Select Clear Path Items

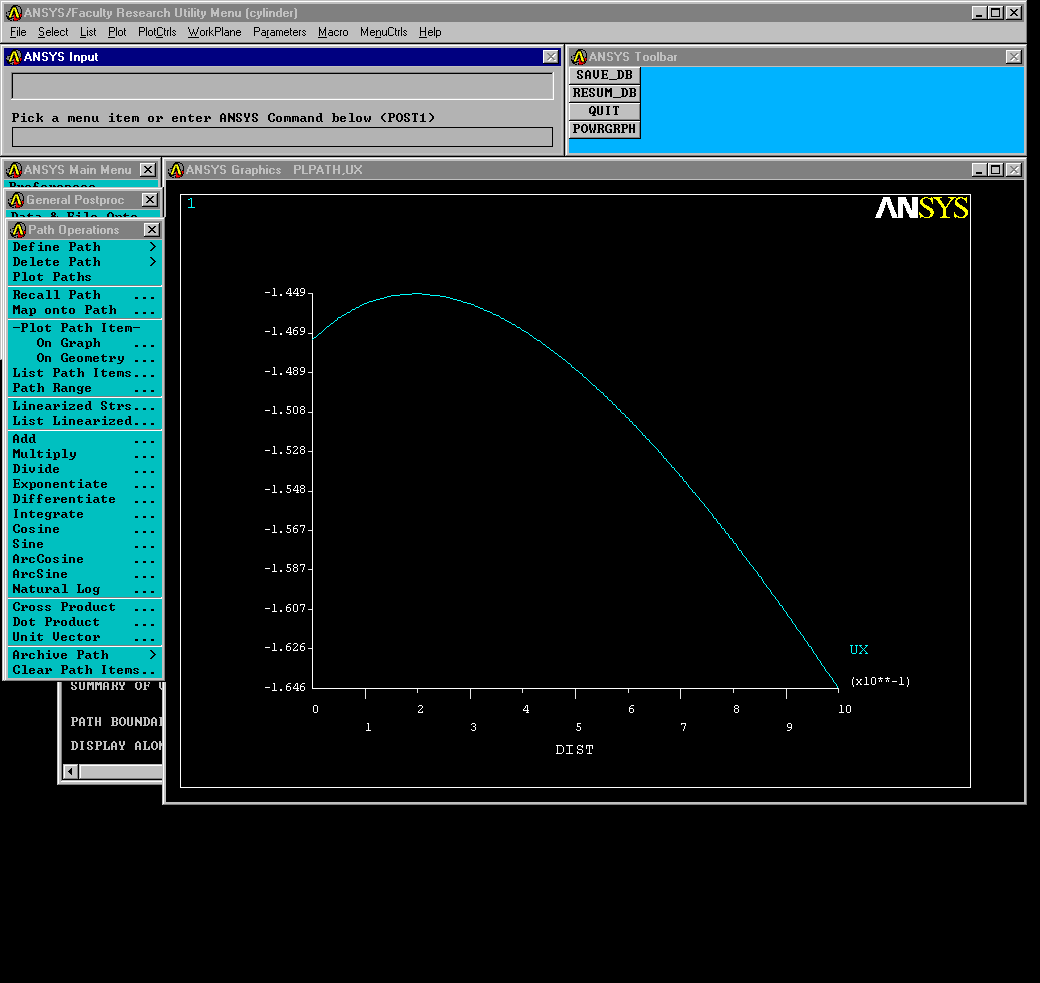point(84,670)
